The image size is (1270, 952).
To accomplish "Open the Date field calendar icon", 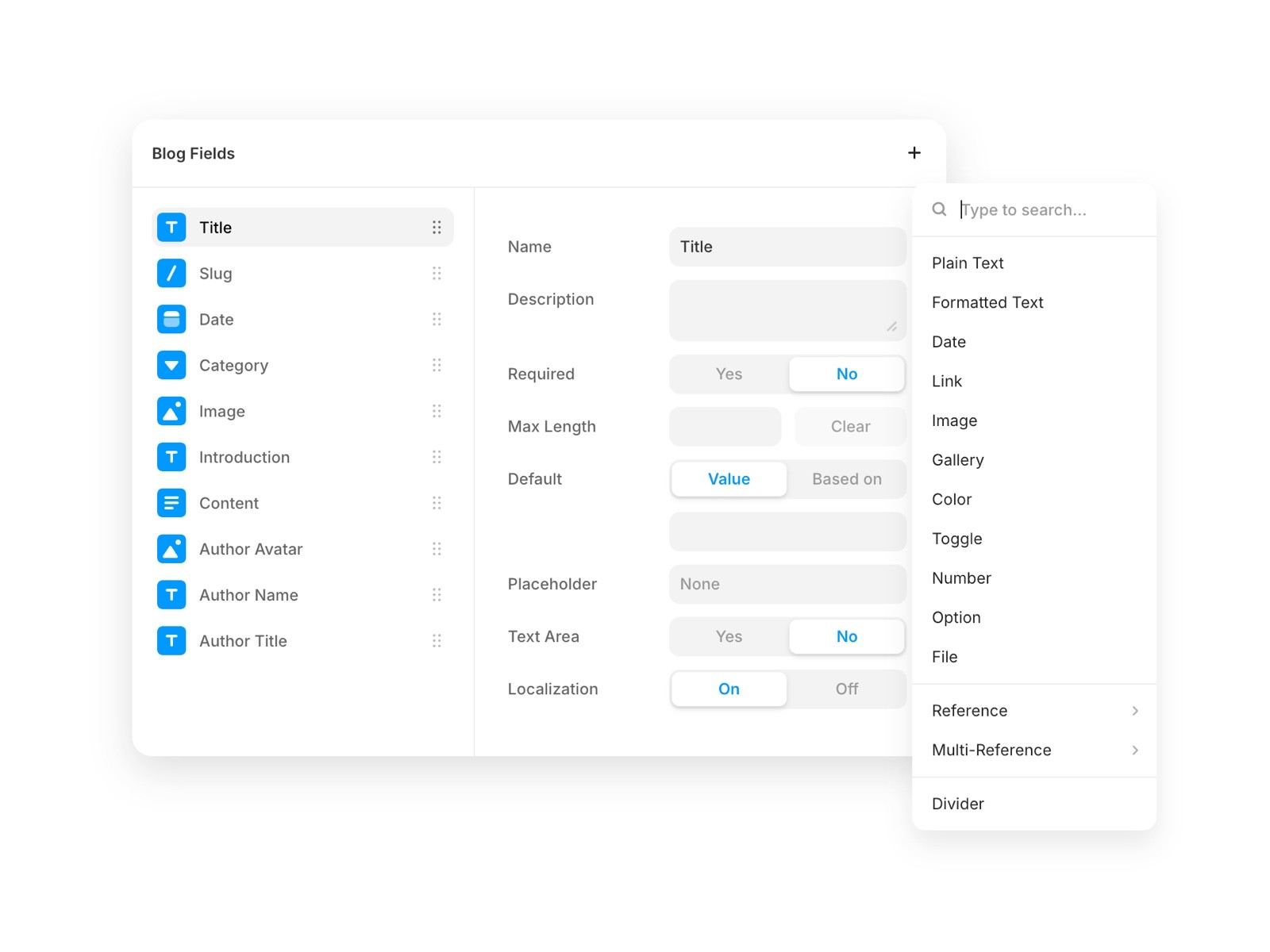I will coord(171,319).
